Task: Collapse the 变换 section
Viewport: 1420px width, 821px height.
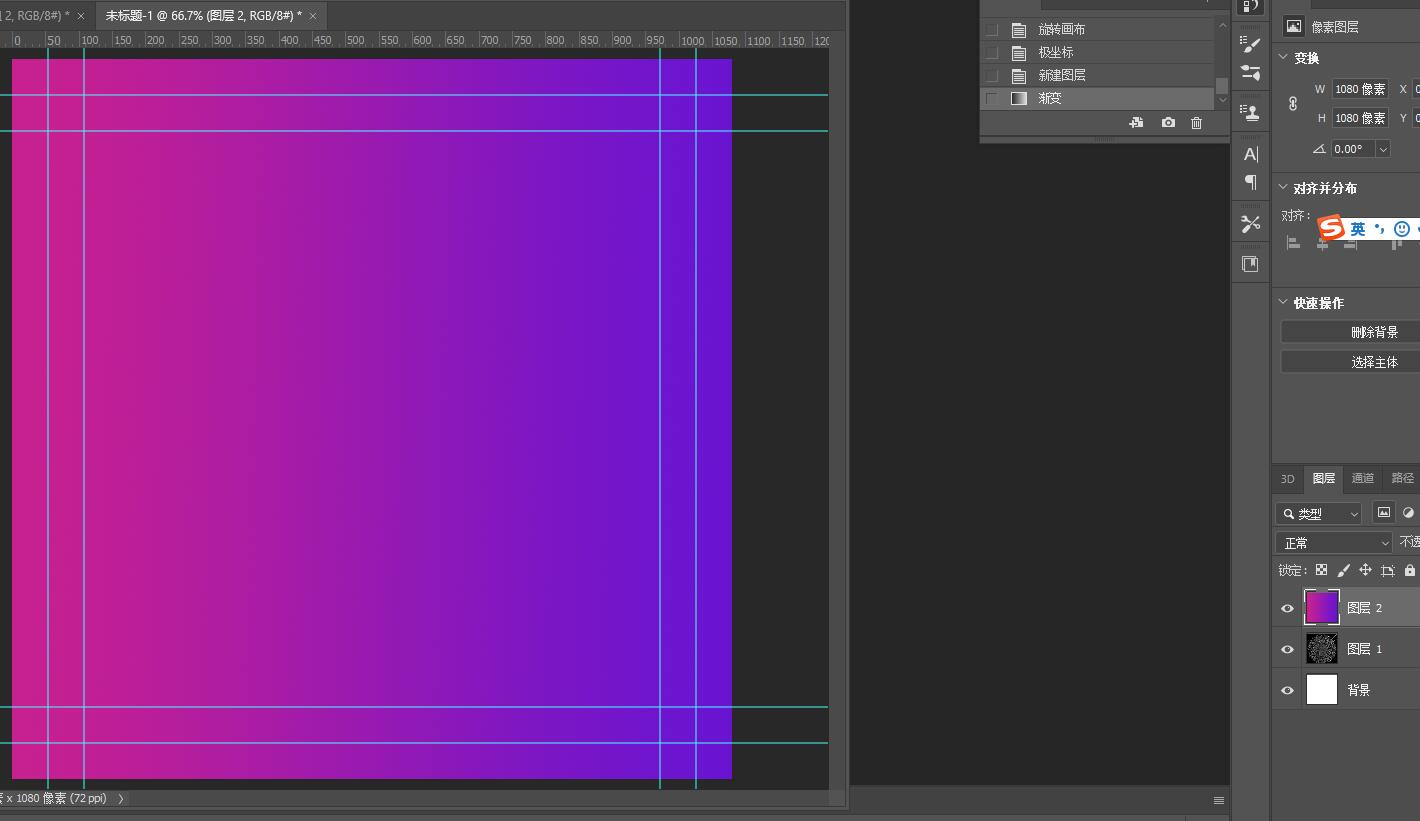Action: [1284, 57]
